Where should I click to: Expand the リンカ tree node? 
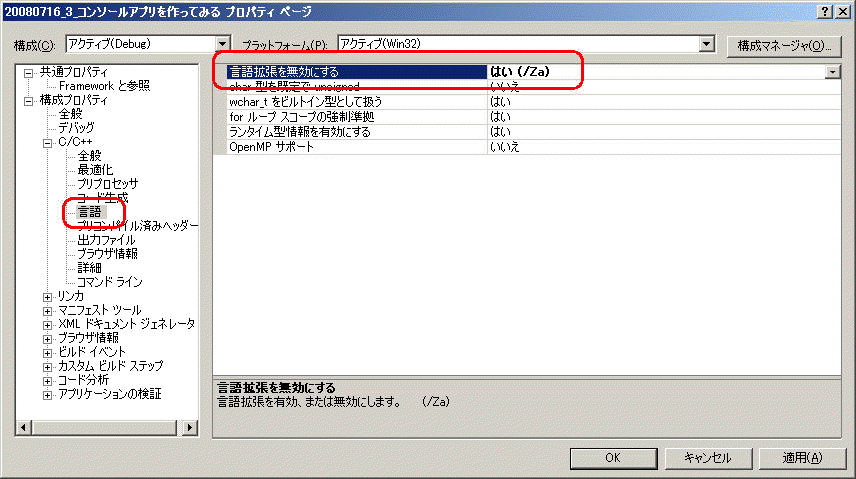coord(48,296)
